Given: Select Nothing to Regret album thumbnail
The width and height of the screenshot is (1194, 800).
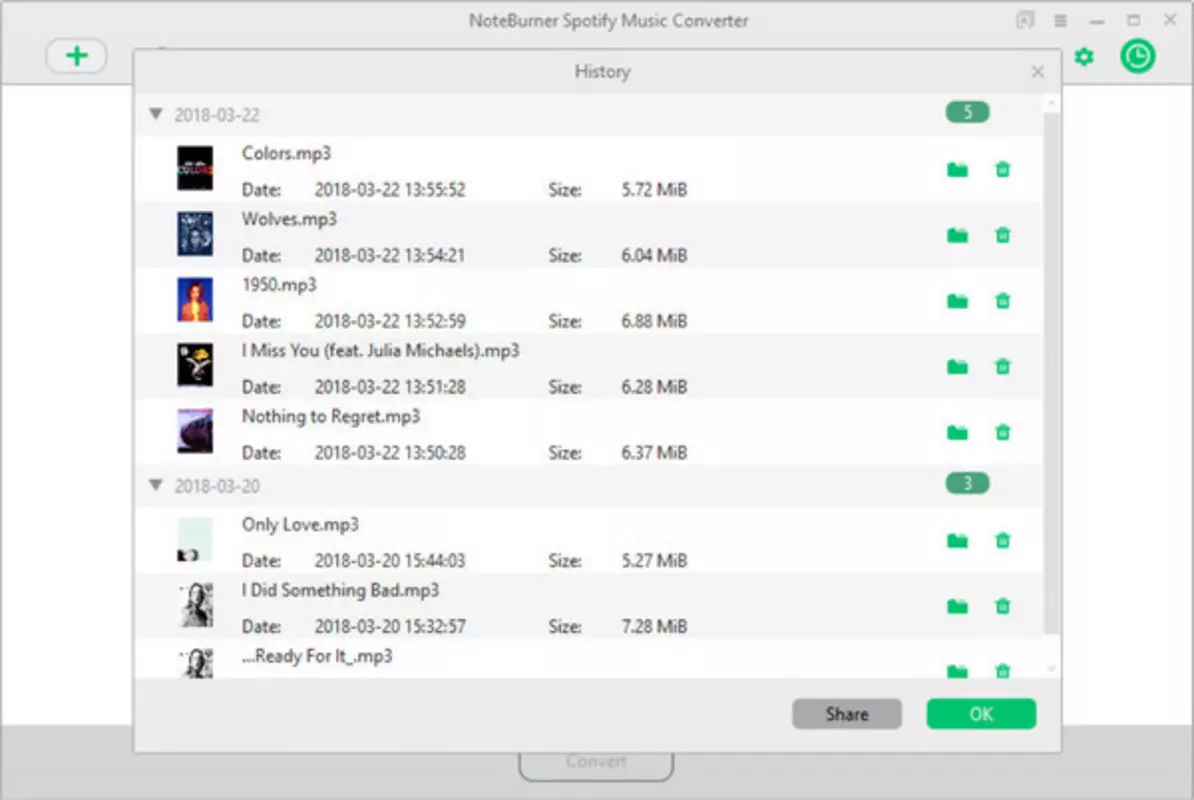Looking at the screenshot, I should tap(195, 432).
